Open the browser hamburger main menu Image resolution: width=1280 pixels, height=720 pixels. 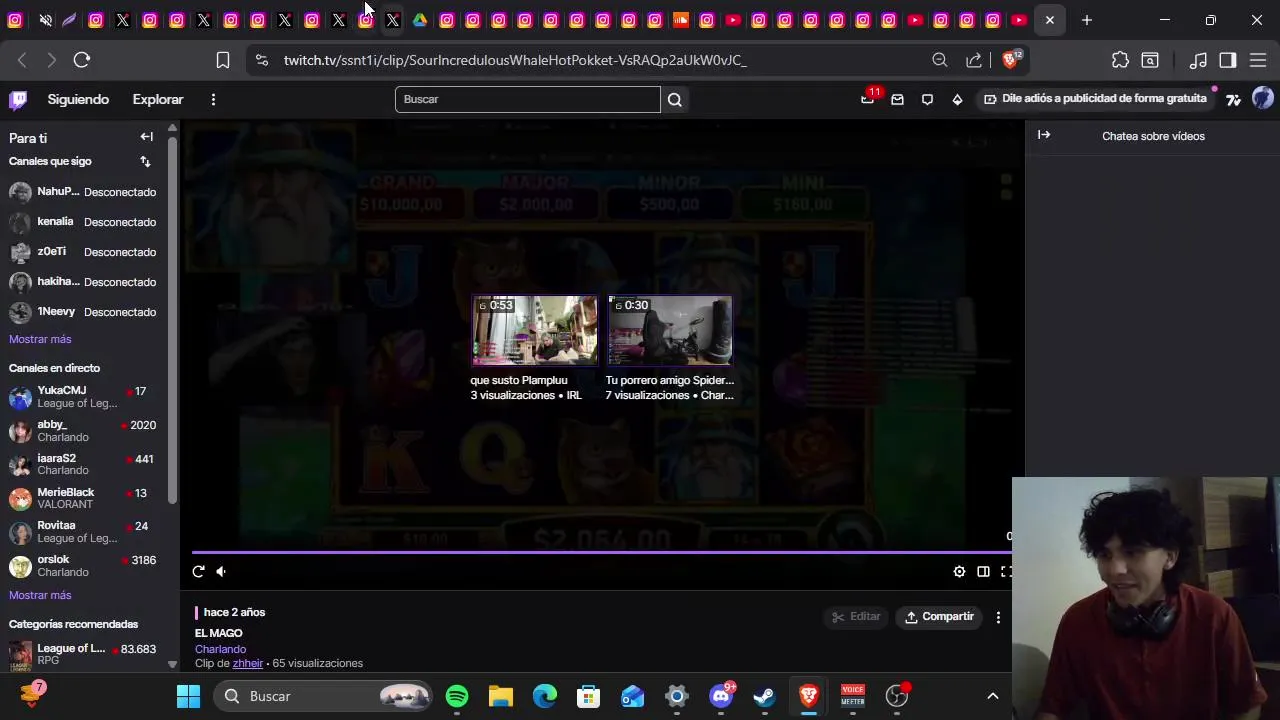pyautogui.click(x=1258, y=60)
